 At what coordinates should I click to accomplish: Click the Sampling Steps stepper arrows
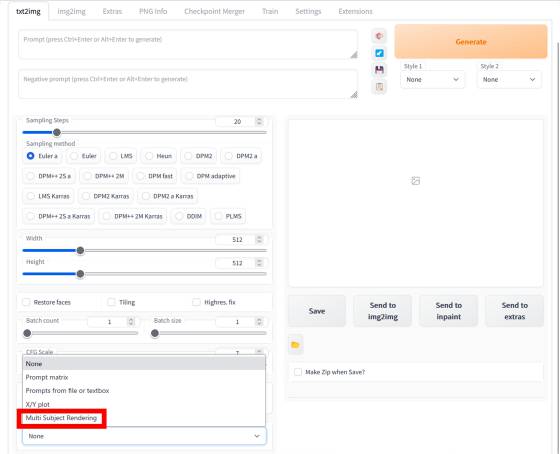pos(259,121)
